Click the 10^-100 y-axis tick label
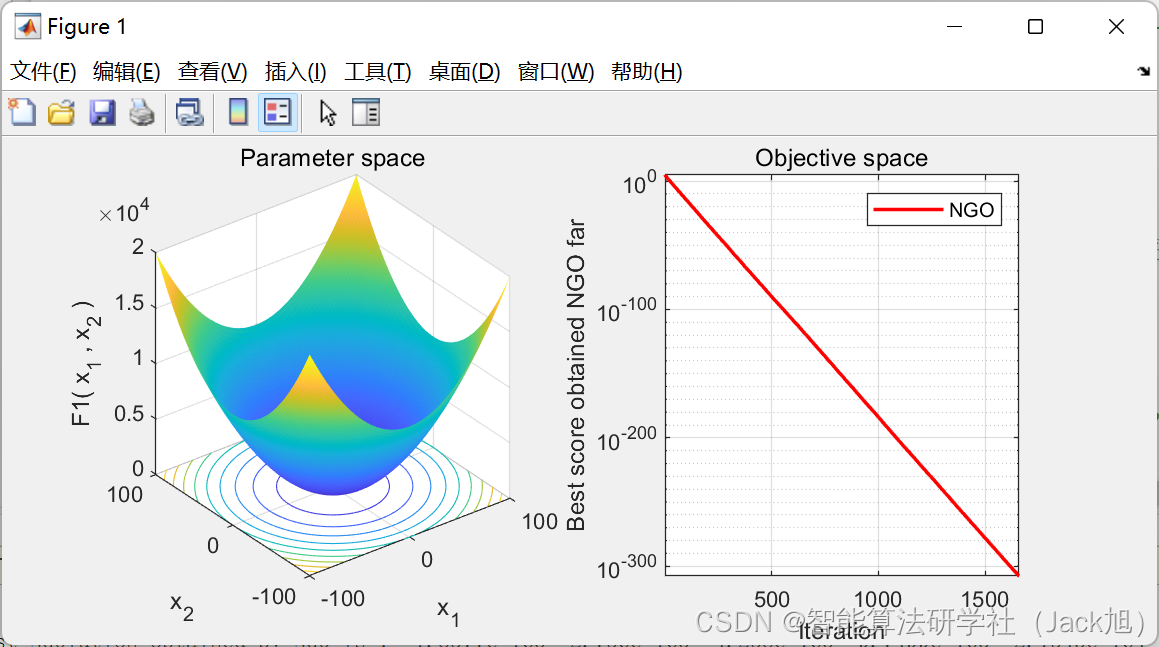 tap(626, 311)
